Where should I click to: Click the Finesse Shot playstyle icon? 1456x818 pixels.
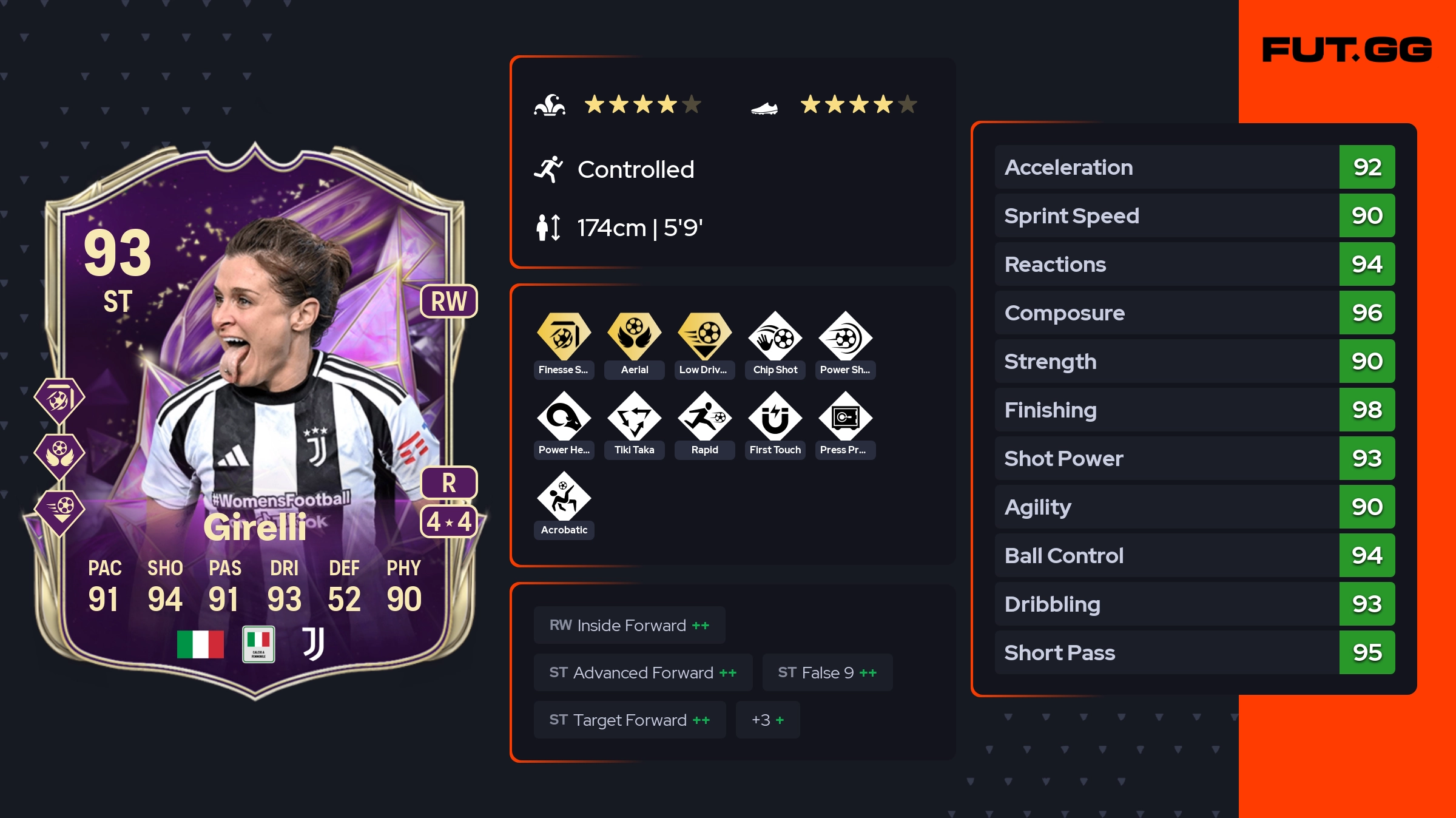pos(564,337)
